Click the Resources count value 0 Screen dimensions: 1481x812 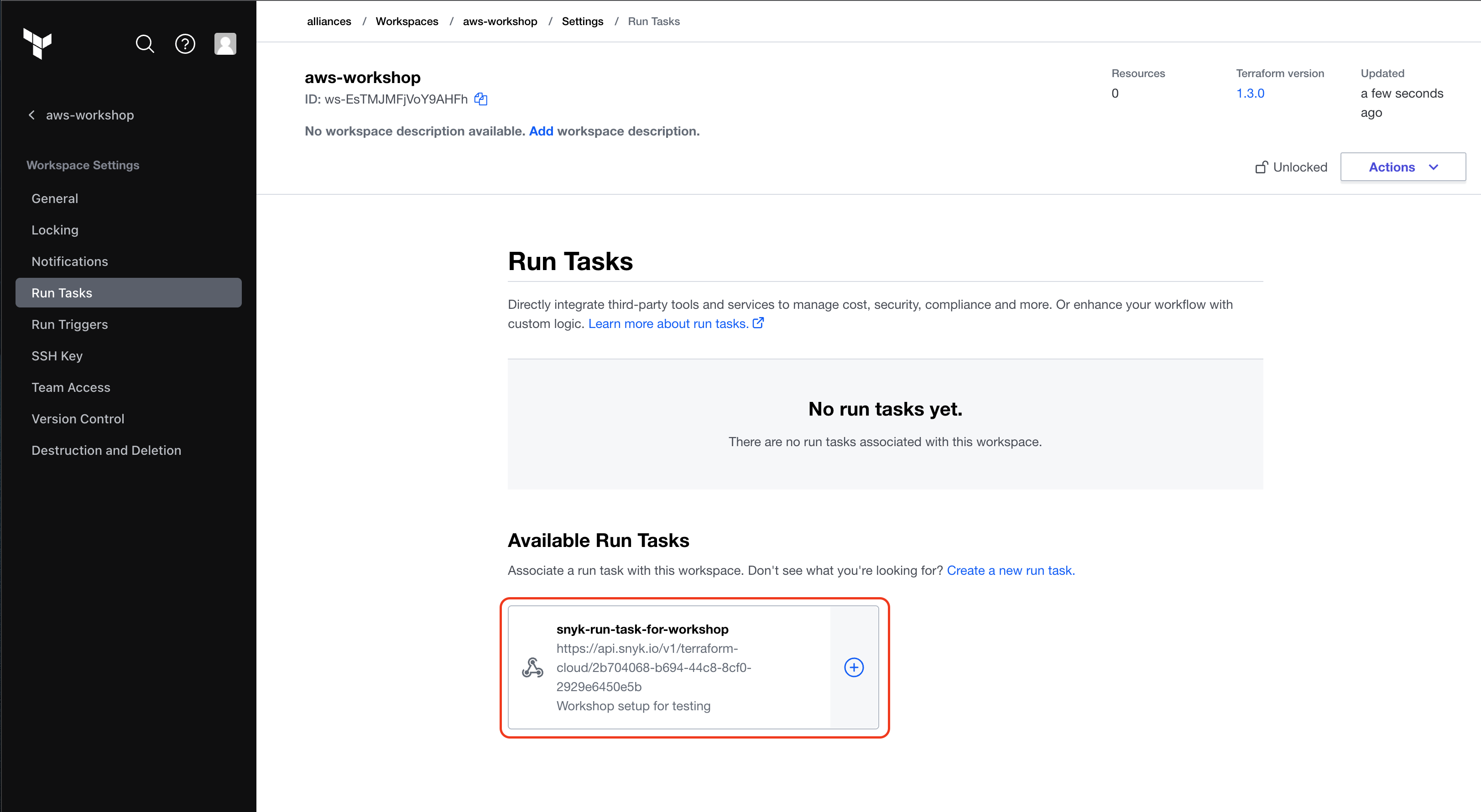pos(1115,93)
